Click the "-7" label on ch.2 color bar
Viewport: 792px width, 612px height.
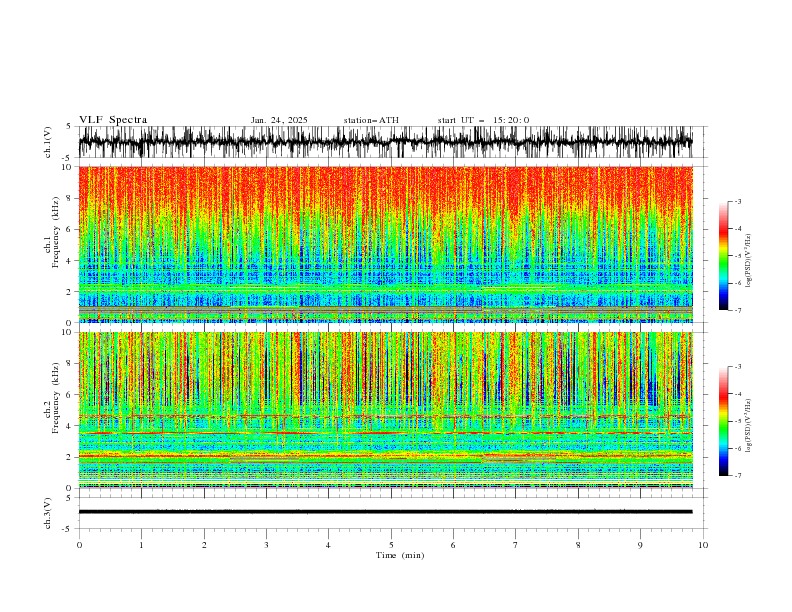pos(737,476)
